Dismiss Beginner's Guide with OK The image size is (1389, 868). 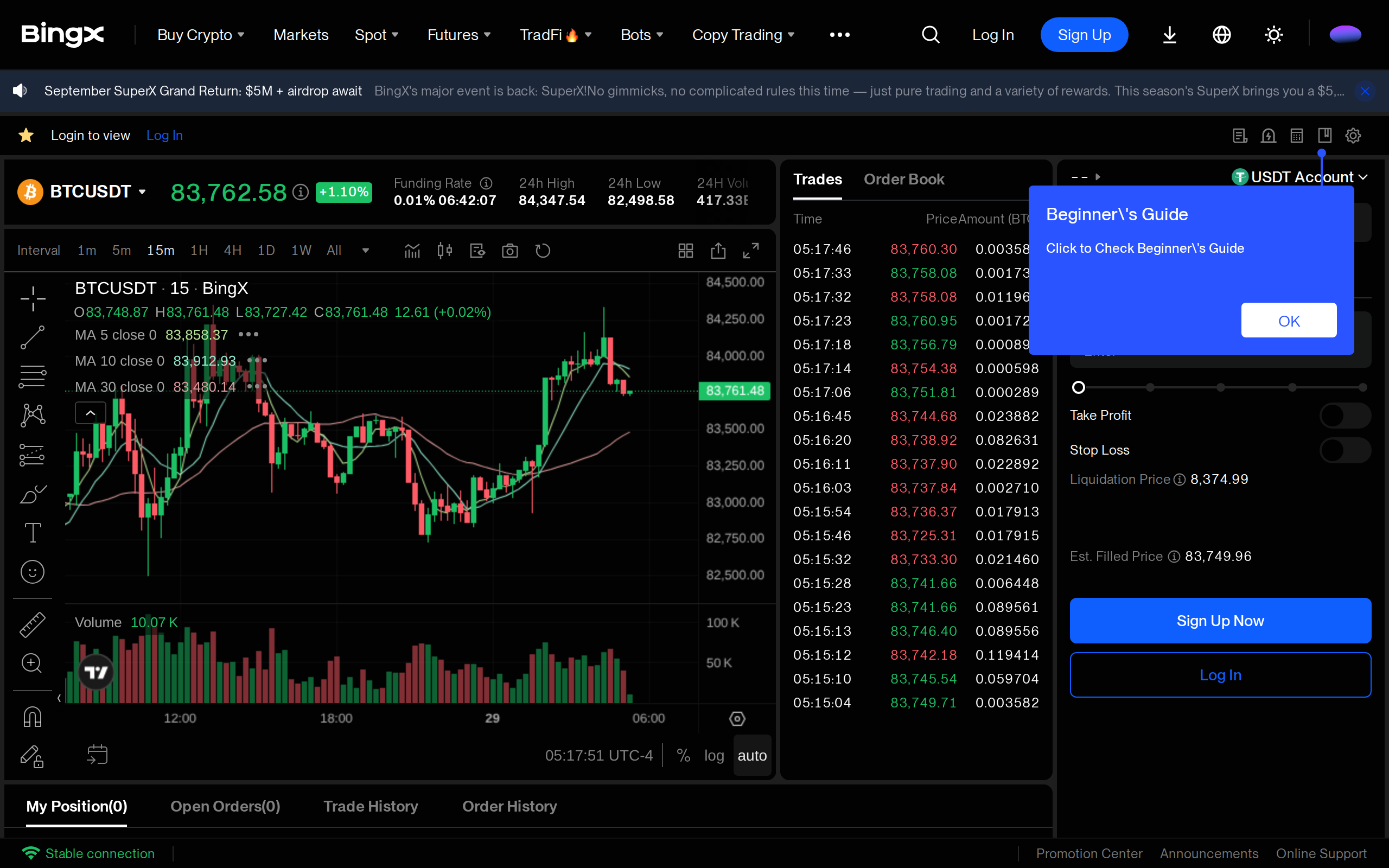[1289, 320]
